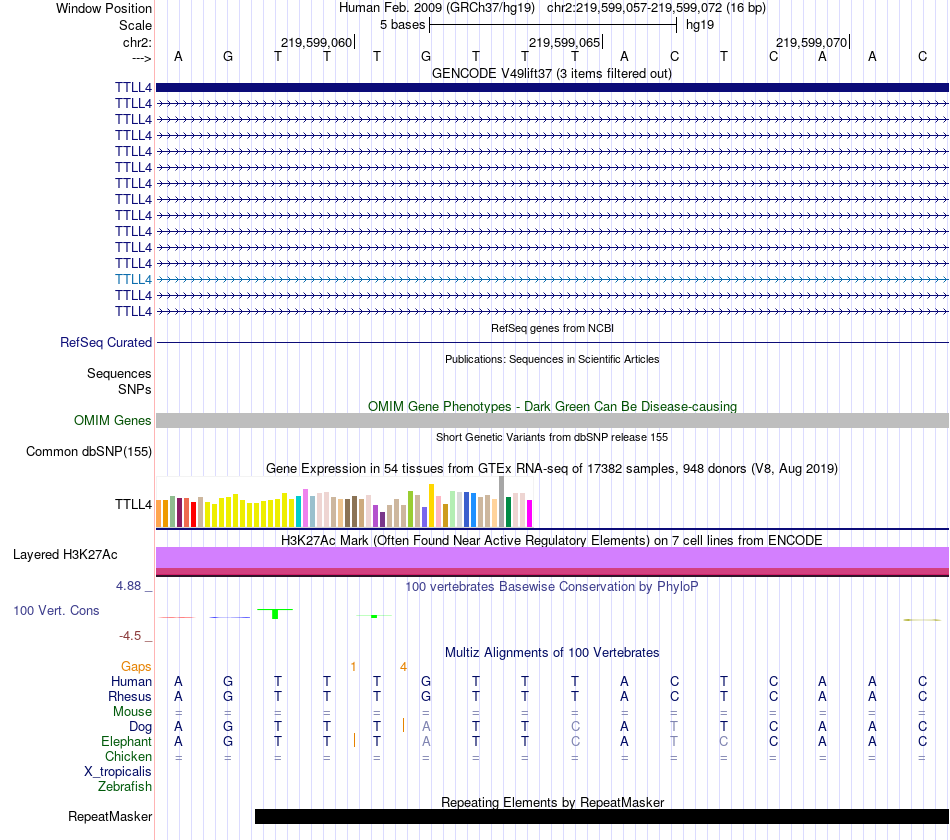Click the -4.5 lower PhyloP bound

130,636
